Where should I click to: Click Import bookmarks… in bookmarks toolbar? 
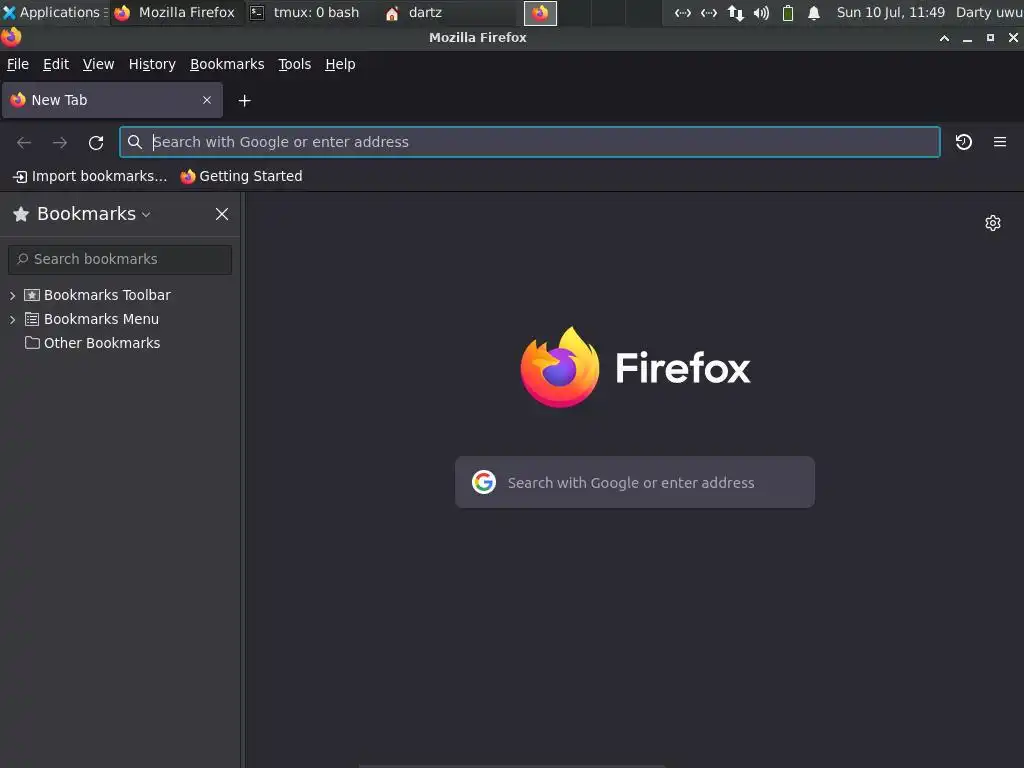[90, 176]
